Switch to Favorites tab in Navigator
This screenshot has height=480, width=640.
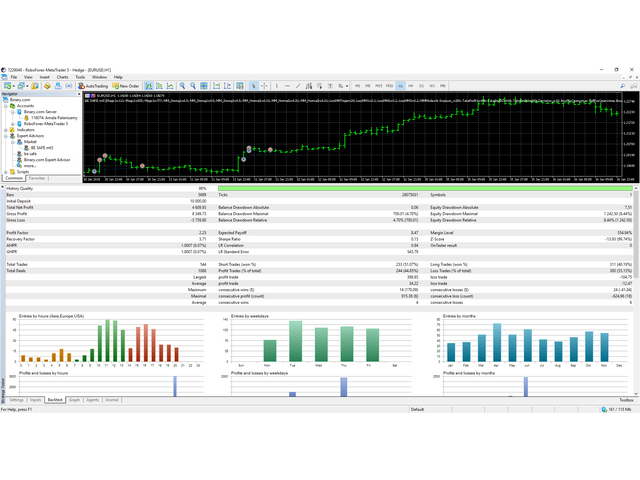[36, 178]
